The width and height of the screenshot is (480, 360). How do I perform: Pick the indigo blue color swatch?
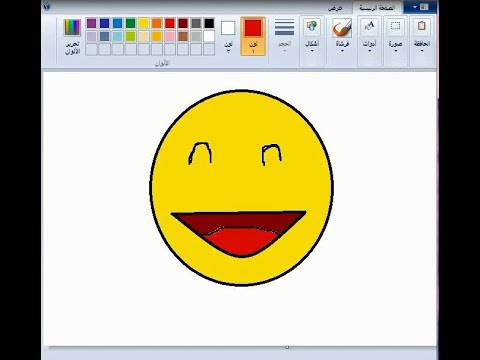pyautogui.click(x=104, y=23)
